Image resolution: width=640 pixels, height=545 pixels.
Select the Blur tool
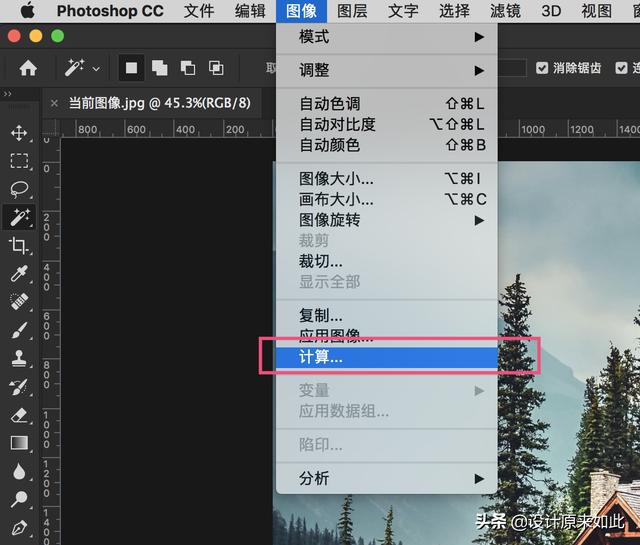click(x=19, y=471)
